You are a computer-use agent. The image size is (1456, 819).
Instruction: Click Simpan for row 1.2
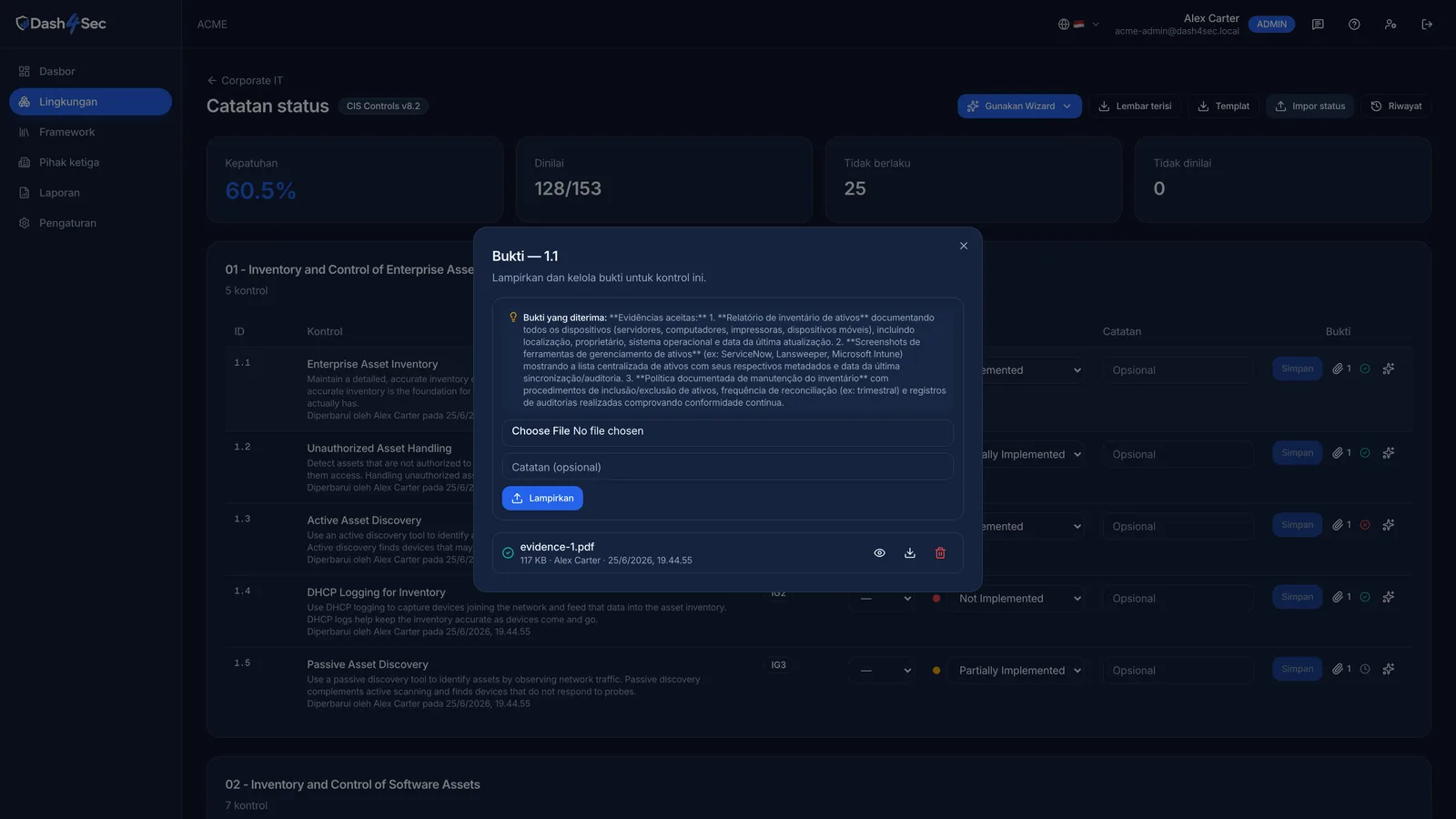click(1297, 453)
